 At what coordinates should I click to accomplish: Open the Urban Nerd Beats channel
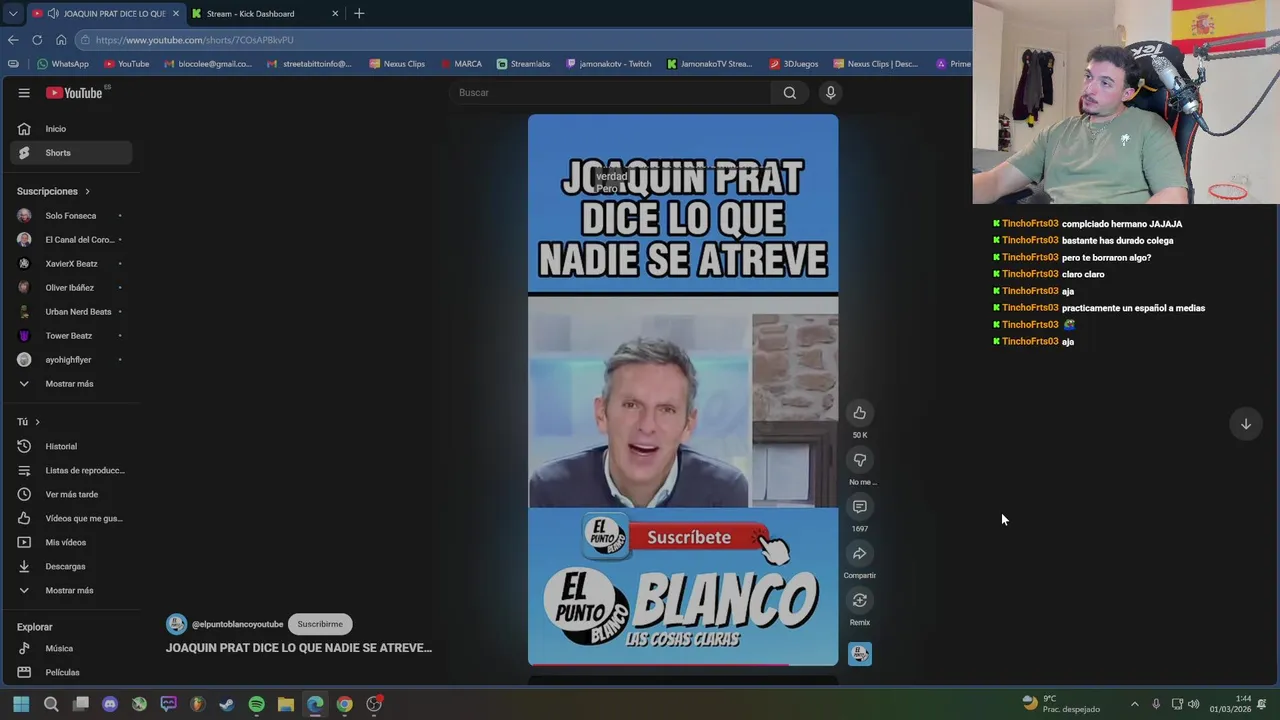coord(71,312)
